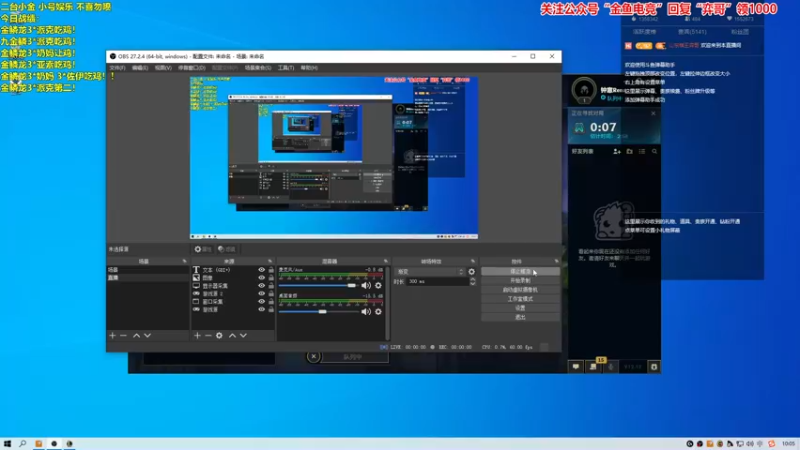Image resolution: width=800 pixels, height=450 pixels.
Task: Open chat icon at League client bottom bar
Action: (x=576, y=366)
